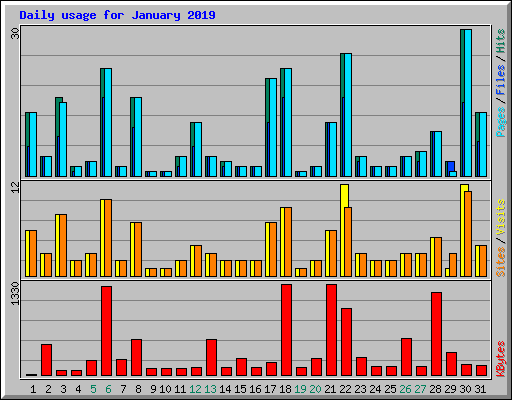Click day label '28' on x-axis
Viewport: 512px width, 400px height.
[435, 389]
